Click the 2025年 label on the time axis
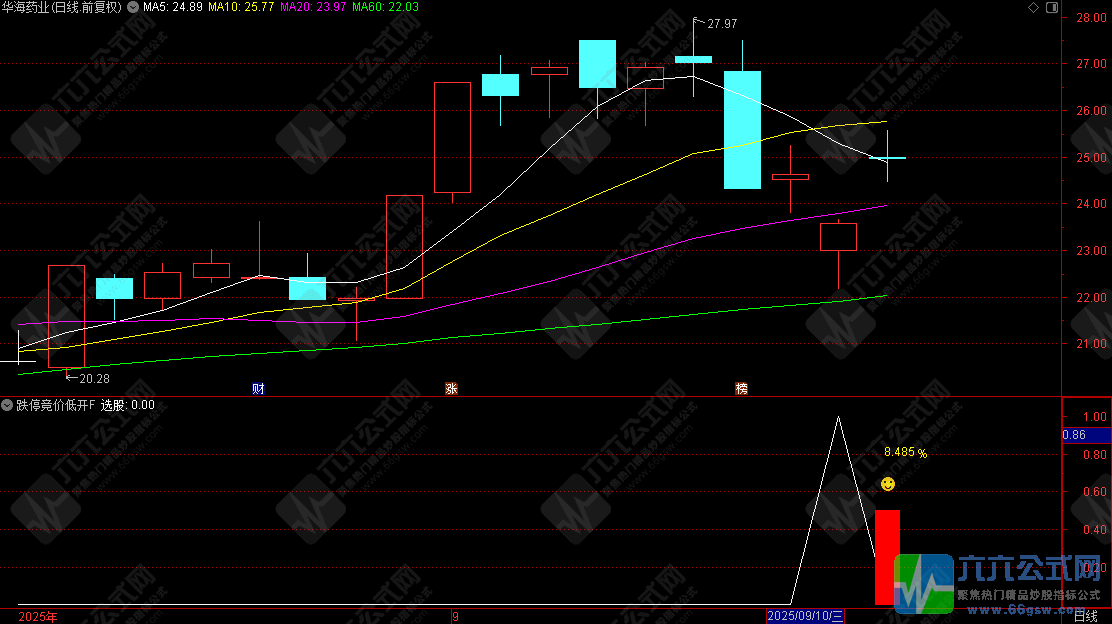The height and width of the screenshot is (624, 1112). point(38,616)
